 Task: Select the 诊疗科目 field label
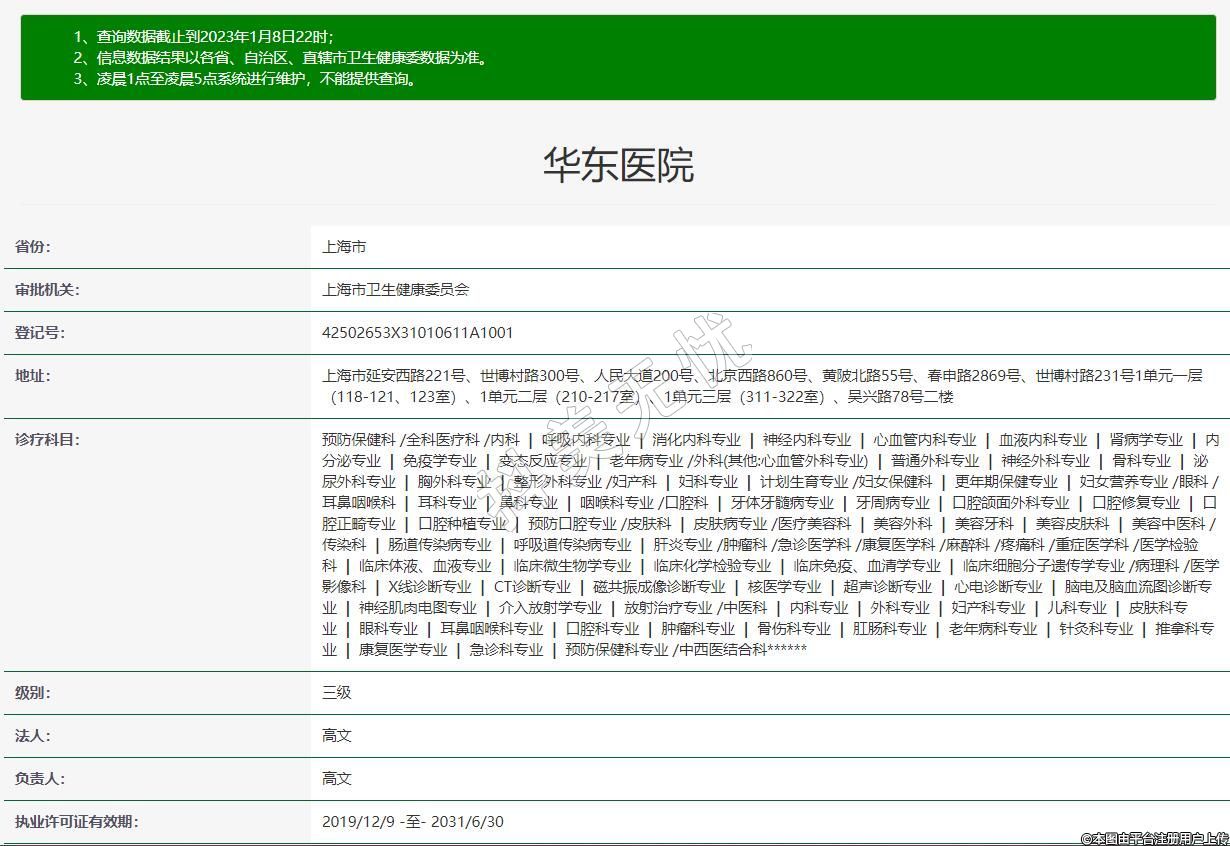click(x=47, y=439)
